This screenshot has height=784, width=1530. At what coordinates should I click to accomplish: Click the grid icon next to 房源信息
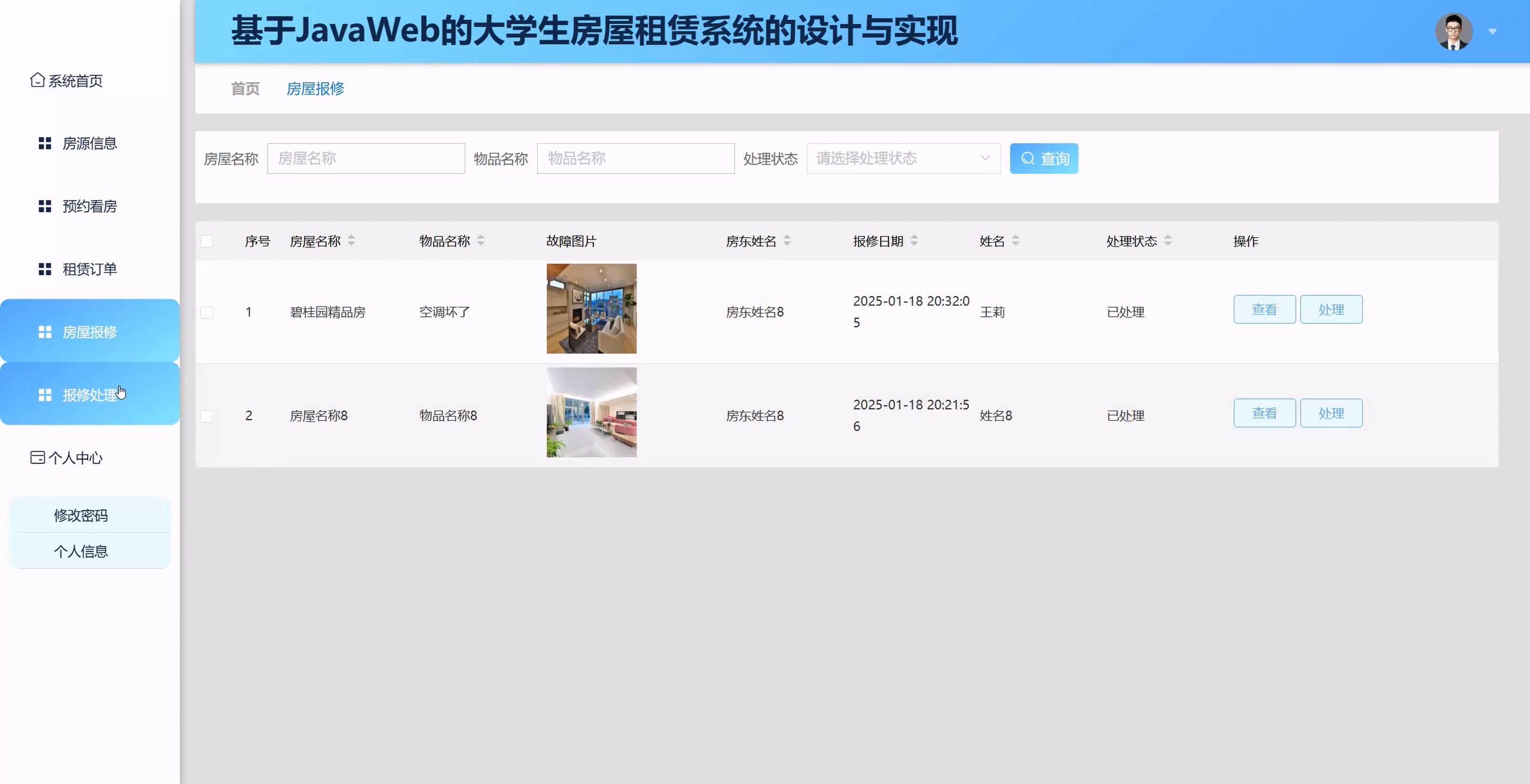coord(45,143)
